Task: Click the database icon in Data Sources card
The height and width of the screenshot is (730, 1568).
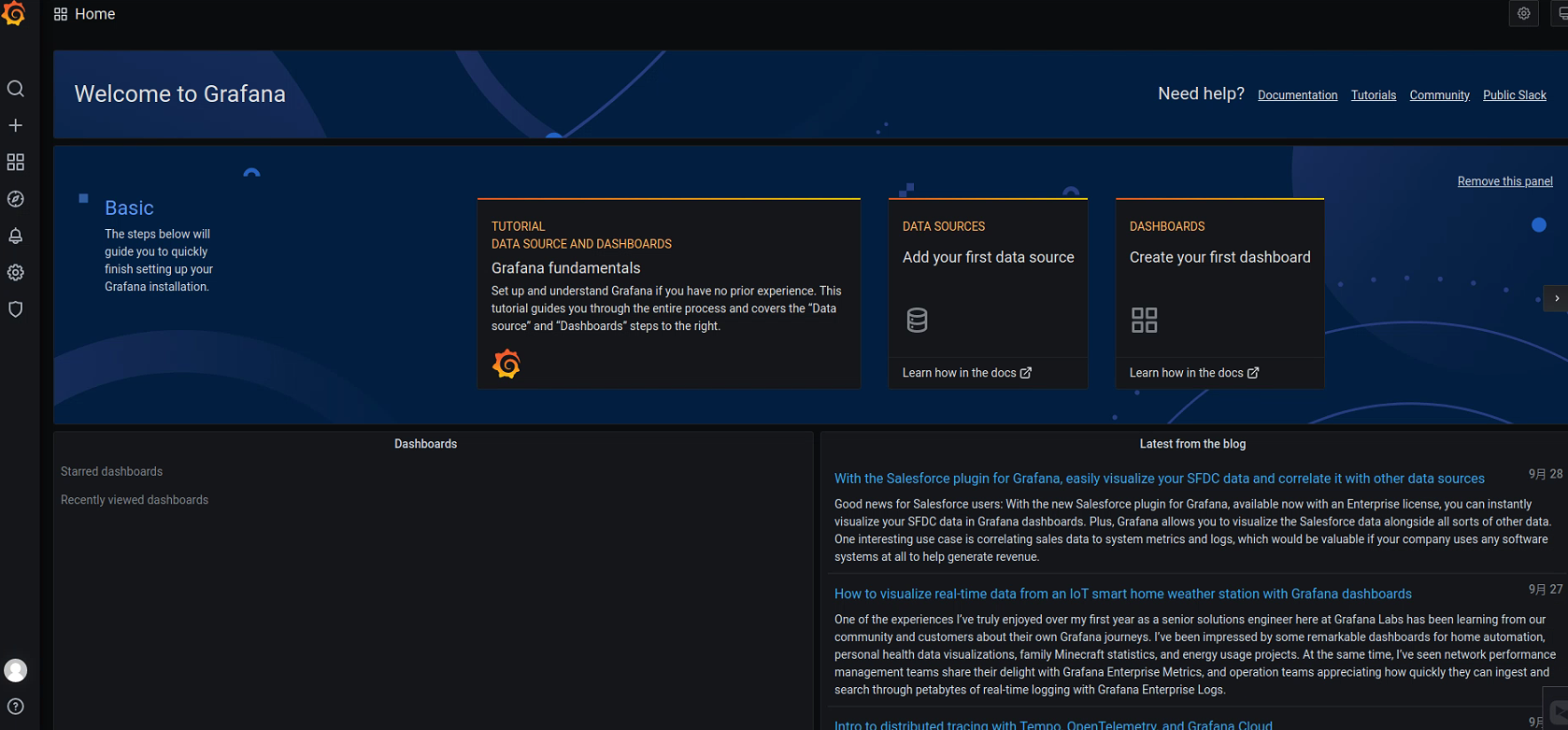Action: click(918, 320)
